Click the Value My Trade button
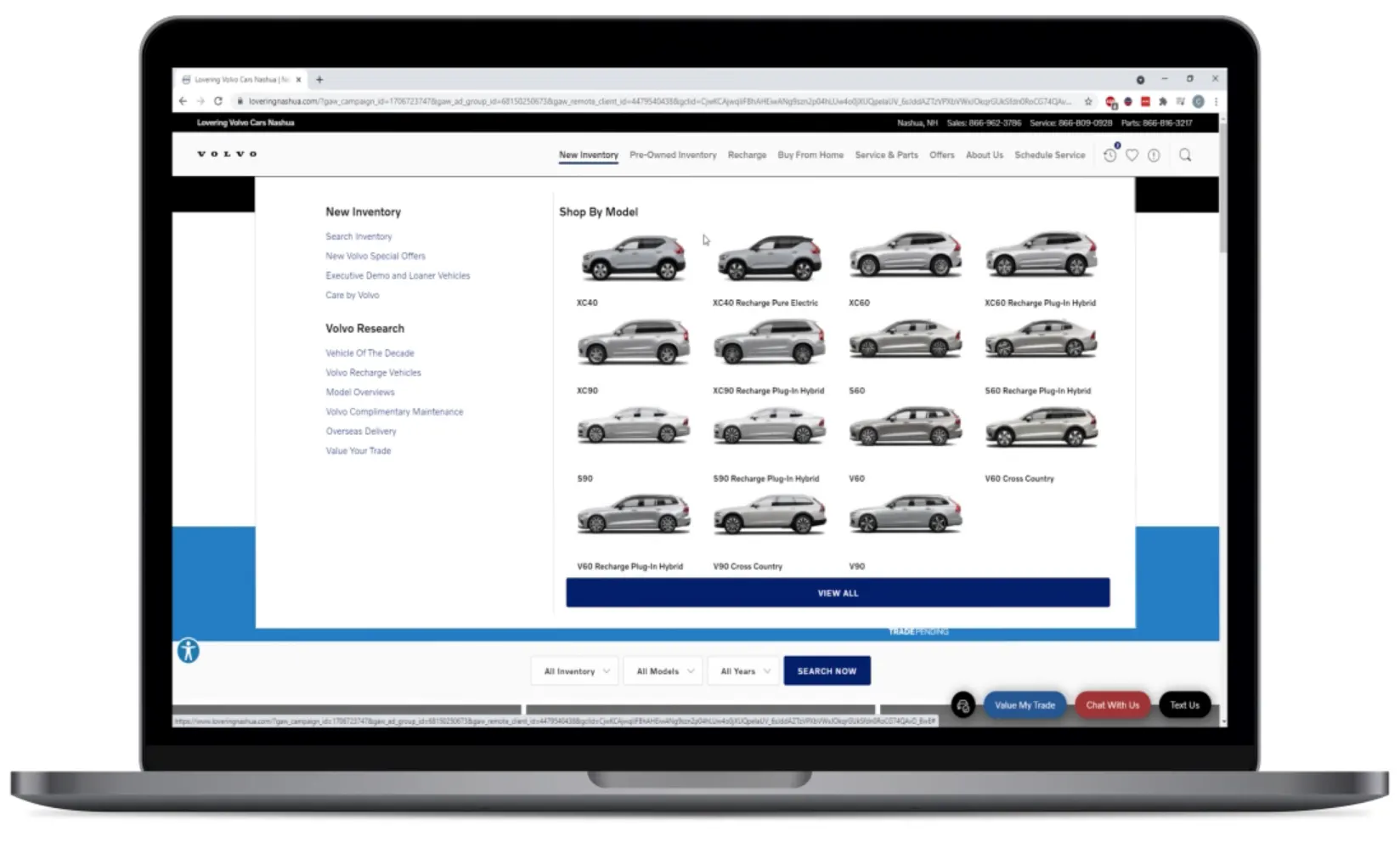Screen dimensions: 1400x842 pyautogui.click(x=1025, y=705)
